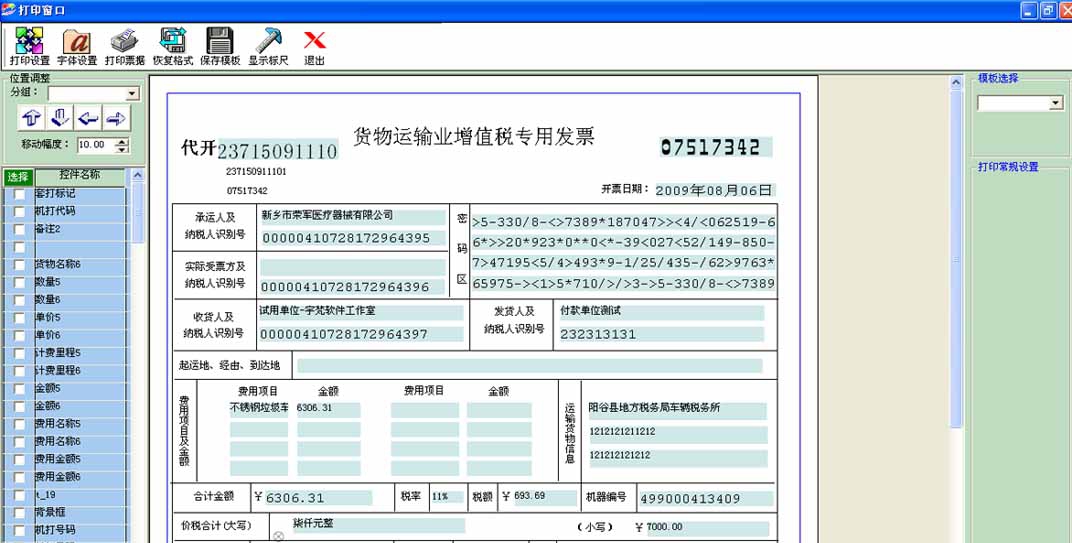Click 恢复格式 restore format icon
Image resolution: width=1072 pixels, height=543 pixels.
click(172, 47)
